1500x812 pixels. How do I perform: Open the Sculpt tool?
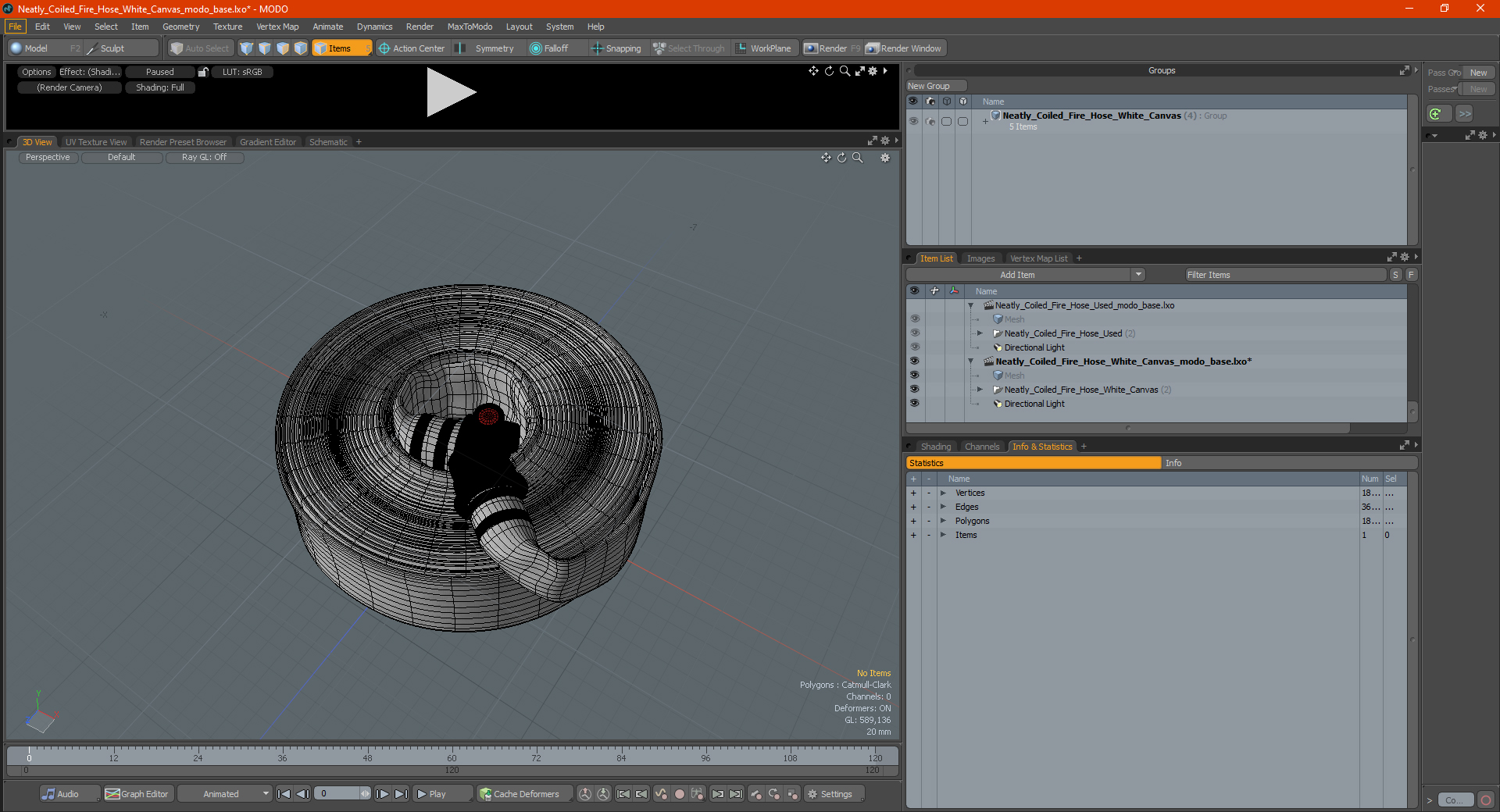112,48
